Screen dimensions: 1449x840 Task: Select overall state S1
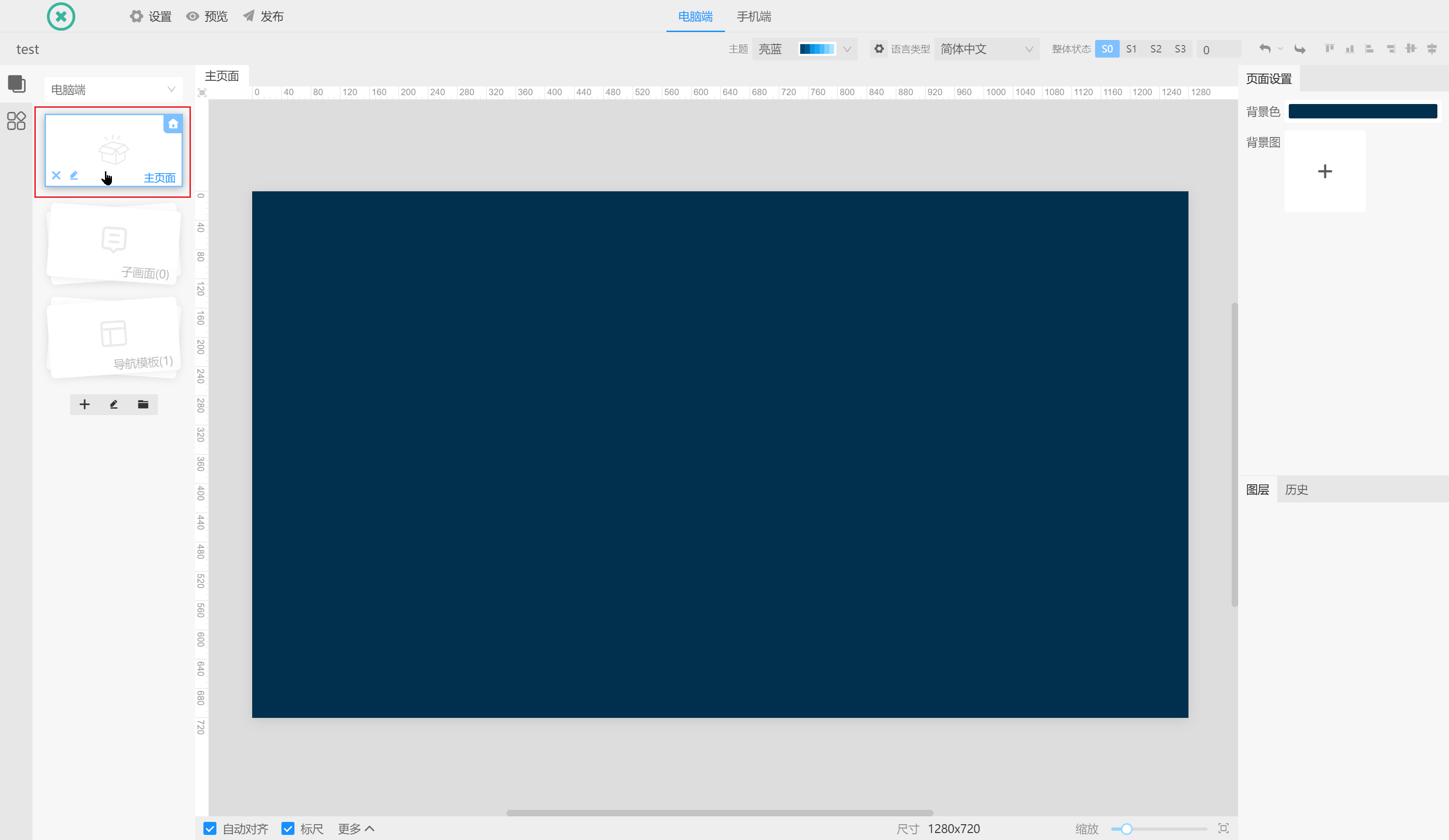click(1131, 49)
